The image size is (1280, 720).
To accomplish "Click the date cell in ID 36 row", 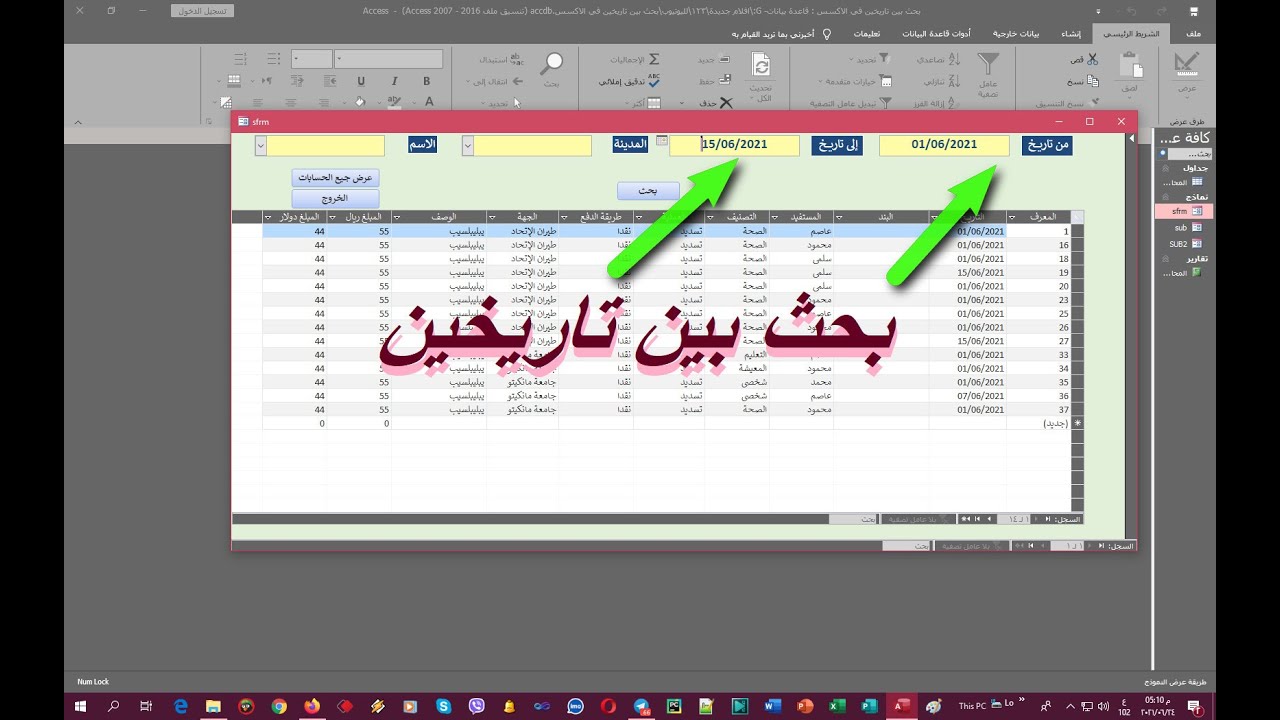I will pyautogui.click(x=968, y=396).
